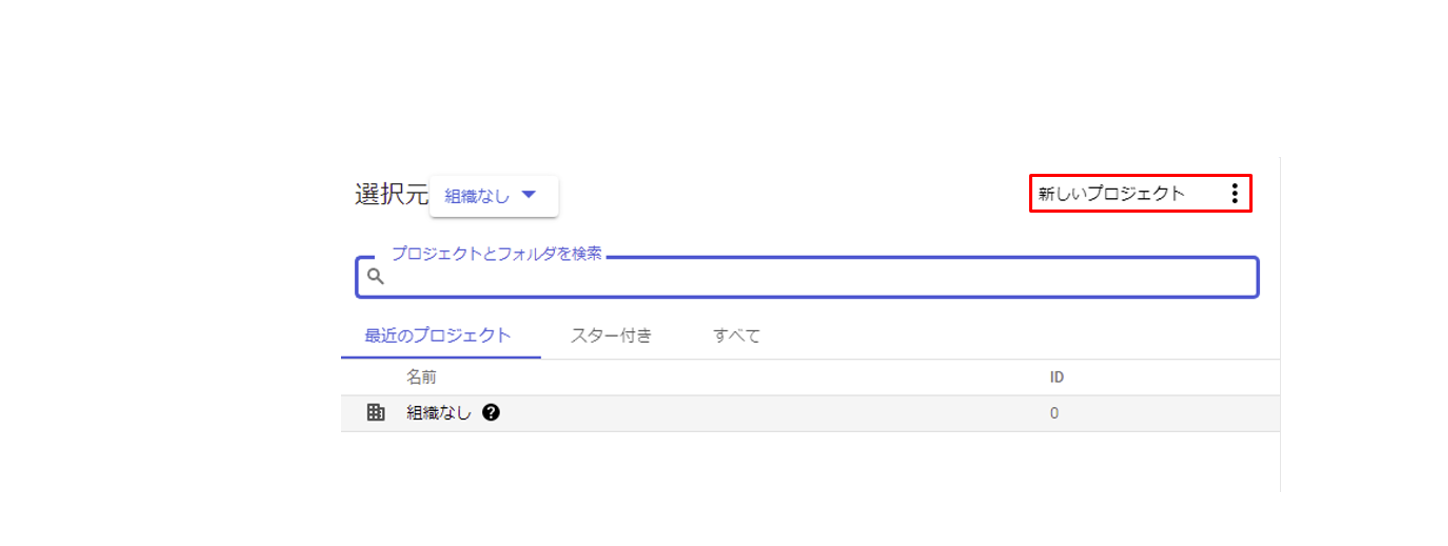Open the three-dot more options menu

pos(1234,194)
